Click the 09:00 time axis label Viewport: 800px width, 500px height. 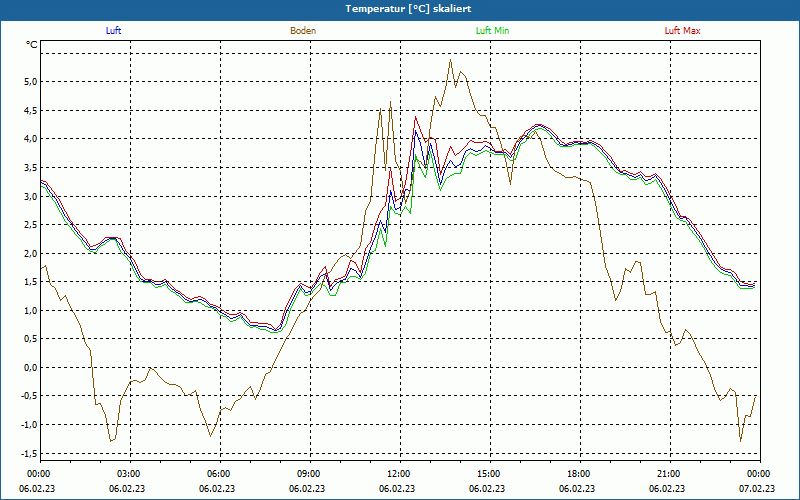tap(310, 474)
